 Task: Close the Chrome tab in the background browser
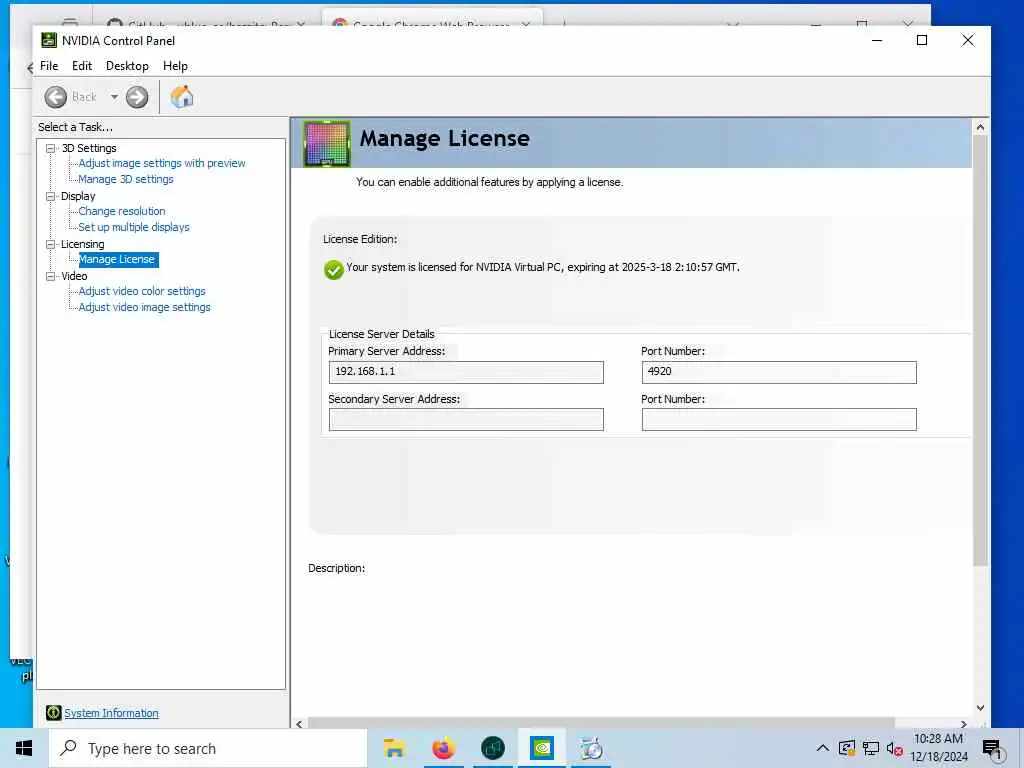click(526, 24)
